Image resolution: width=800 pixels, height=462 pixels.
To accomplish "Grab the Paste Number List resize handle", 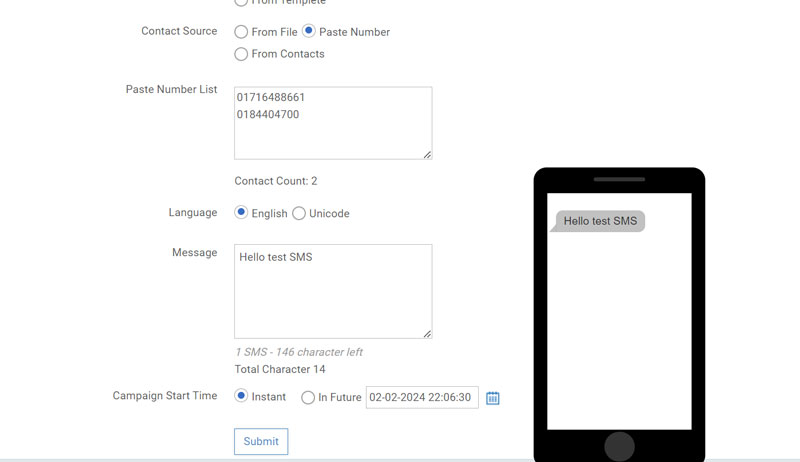I will [427, 154].
